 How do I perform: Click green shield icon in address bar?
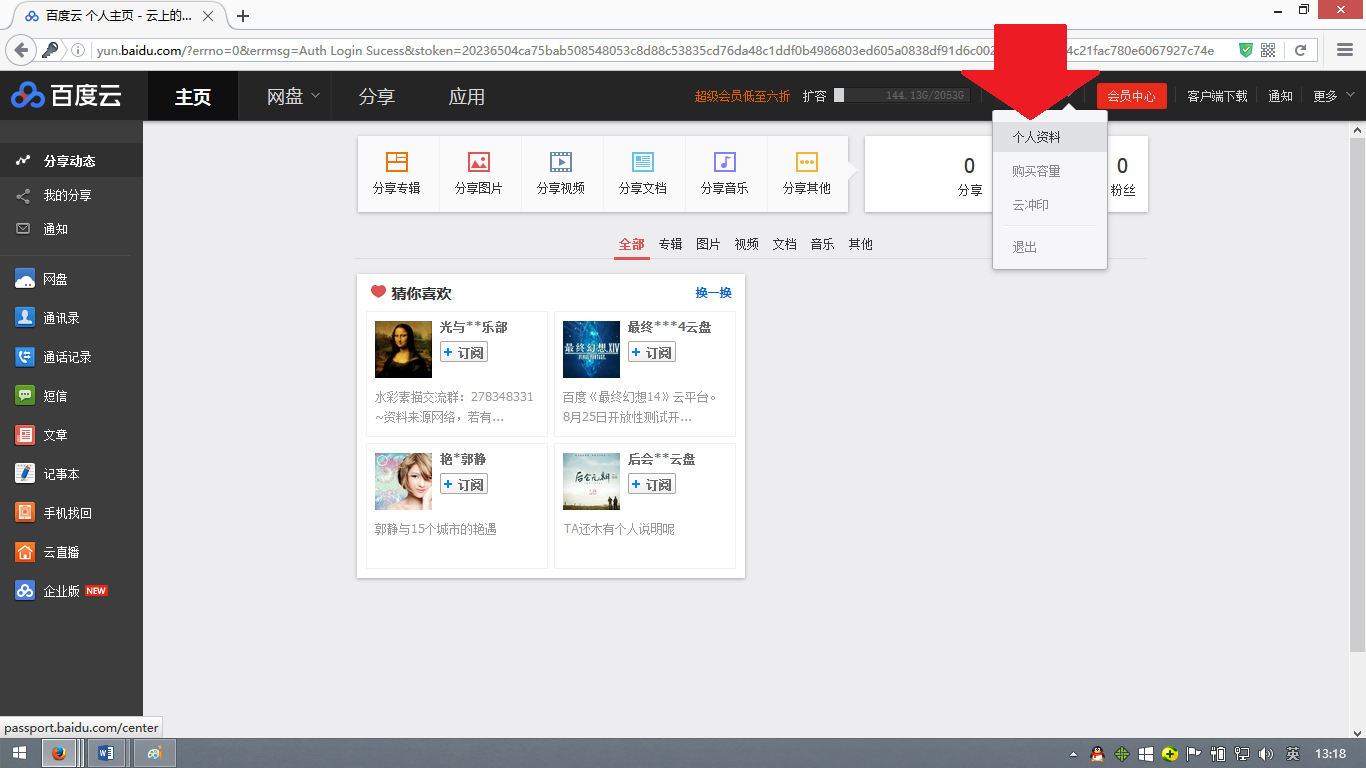tap(1246, 50)
